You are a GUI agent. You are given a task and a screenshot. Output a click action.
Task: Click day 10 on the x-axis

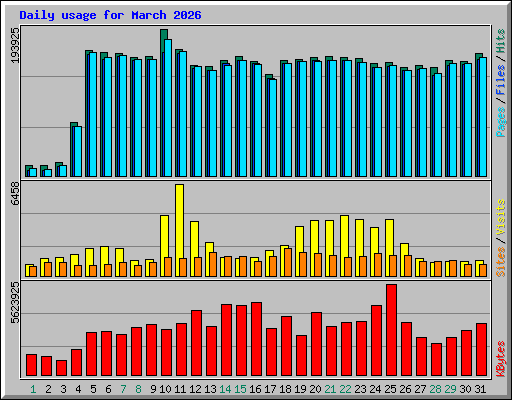pos(165,389)
